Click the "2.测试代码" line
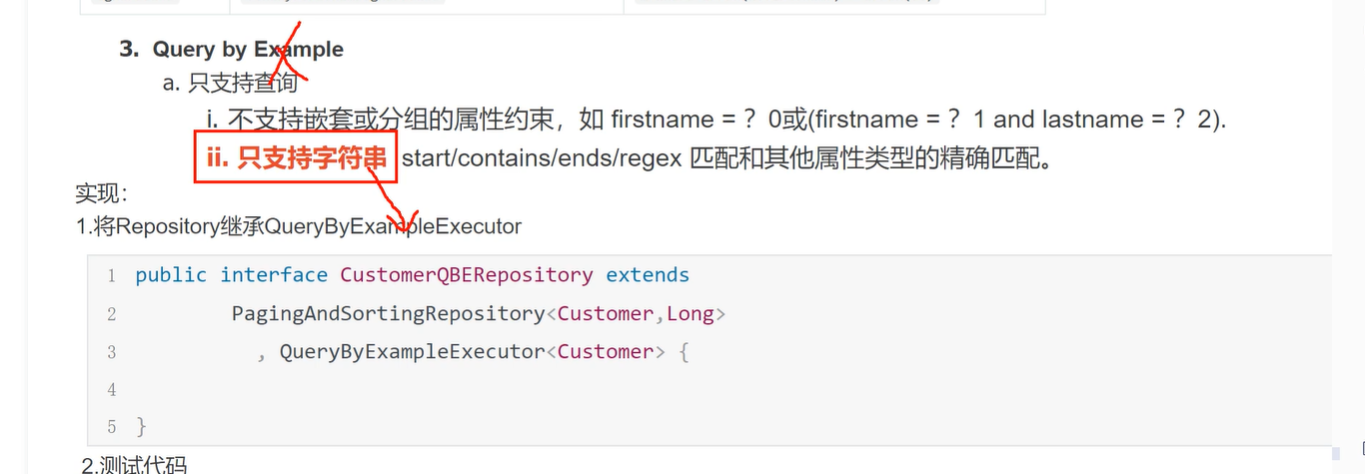 pyautogui.click(x=134, y=464)
